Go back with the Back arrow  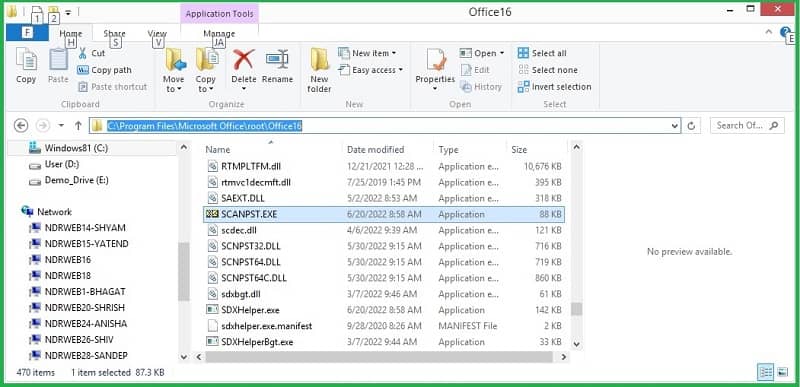coord(20,125)
